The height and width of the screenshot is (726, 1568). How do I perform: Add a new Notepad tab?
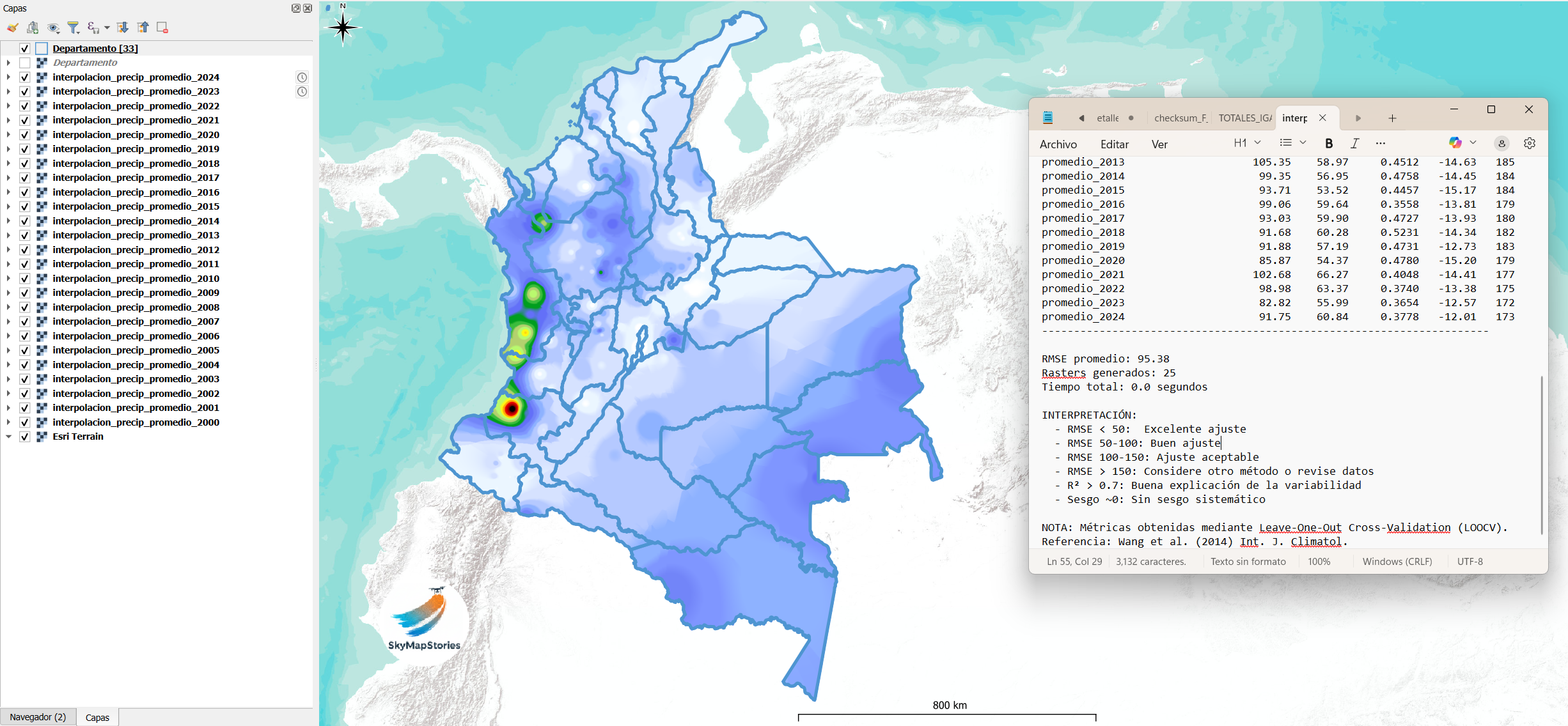tap(1392, 118)
